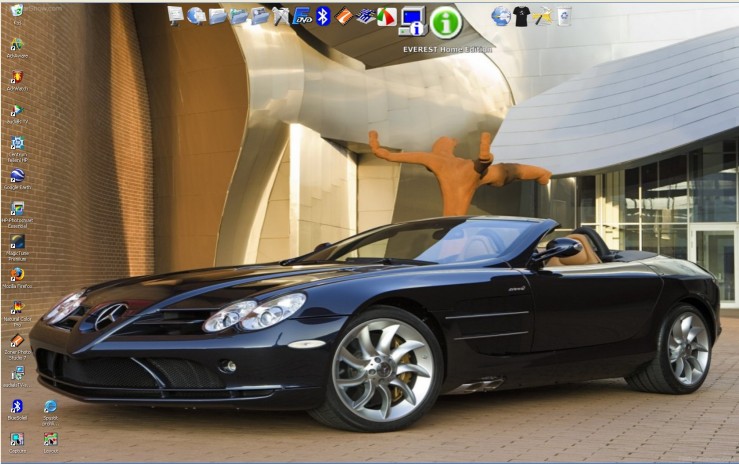This screenshot has height=464, width=739.
Task: Open EVEREST Home Edition from the dock
Action: tap(445, 22)
